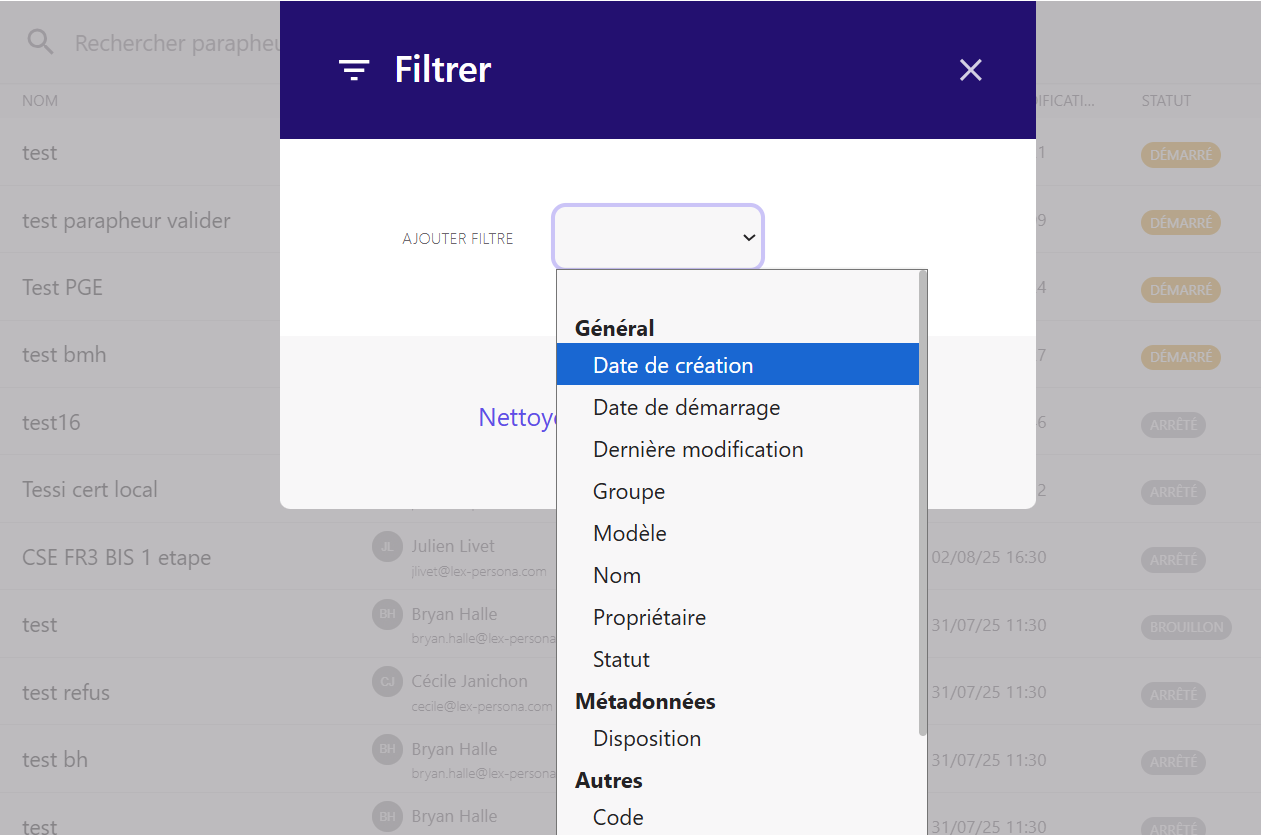Click Julien Livet's avatar icon
Viewport: 1261px width, 835px height.
(x=387, y=547)
